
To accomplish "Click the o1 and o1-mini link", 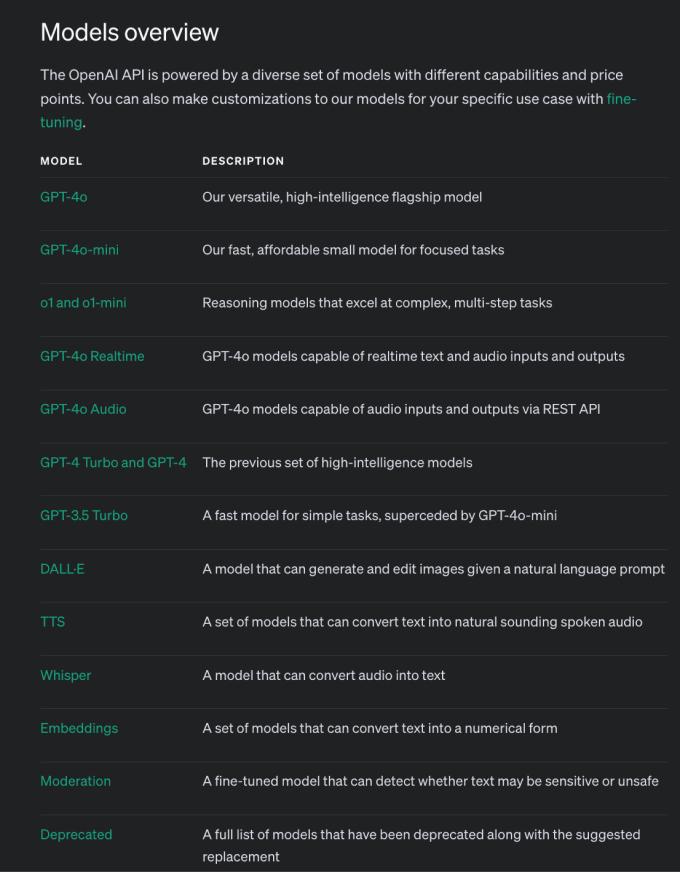I will 83,303.
